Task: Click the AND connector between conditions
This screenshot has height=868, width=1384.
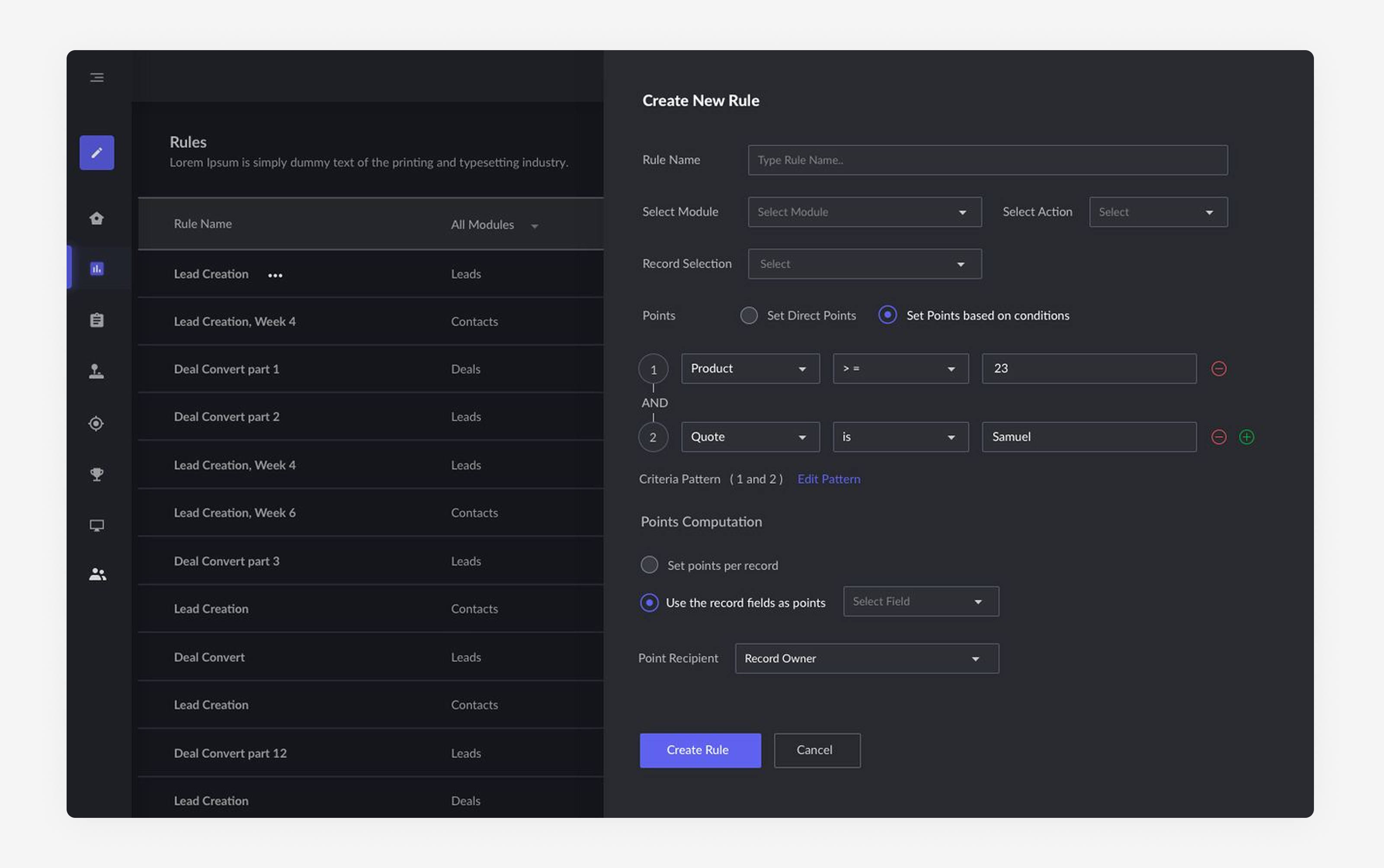Action: coord(654,403)
